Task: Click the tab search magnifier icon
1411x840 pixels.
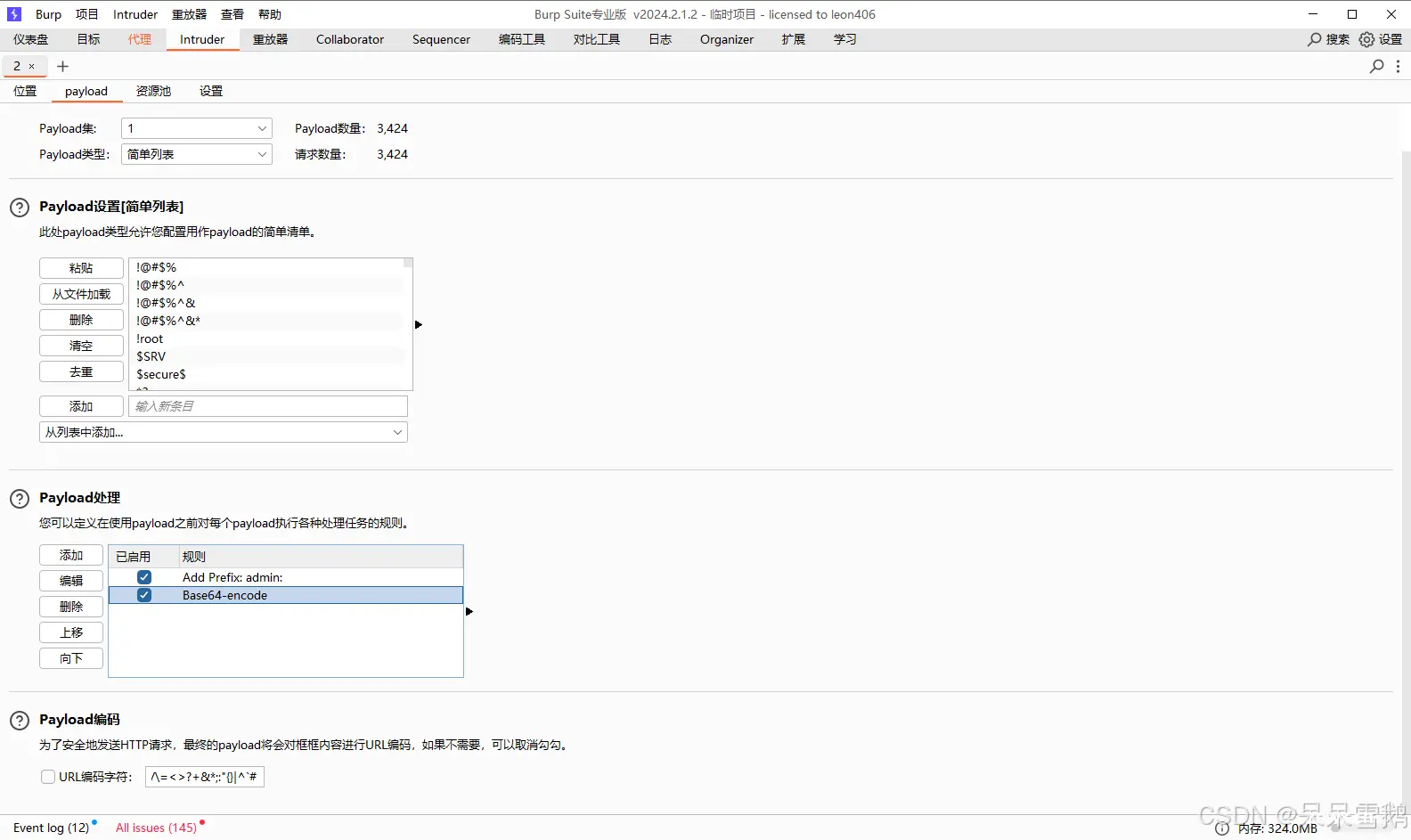Action: [1376, 66]
